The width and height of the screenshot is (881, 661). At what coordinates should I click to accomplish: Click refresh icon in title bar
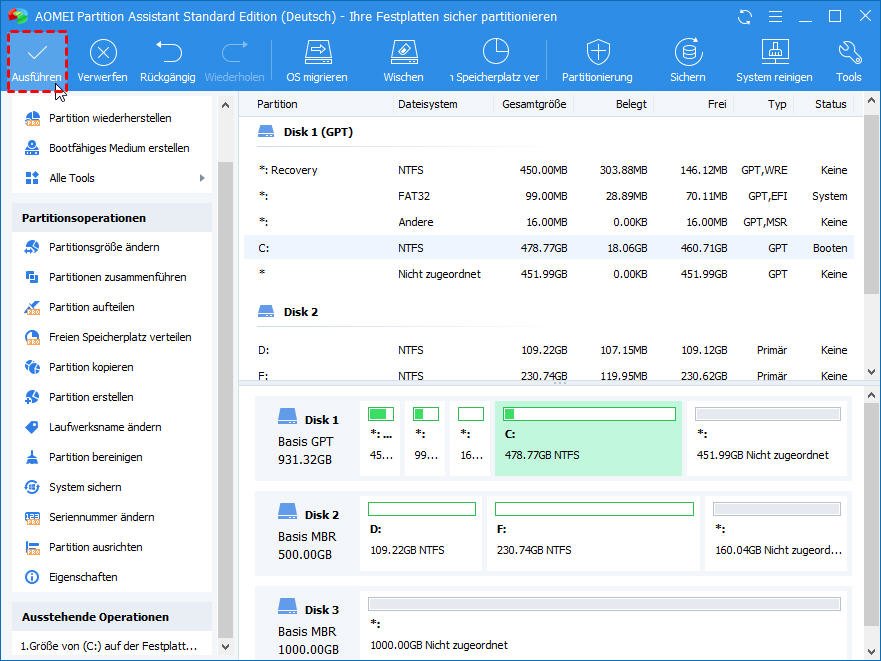(745, 17)
